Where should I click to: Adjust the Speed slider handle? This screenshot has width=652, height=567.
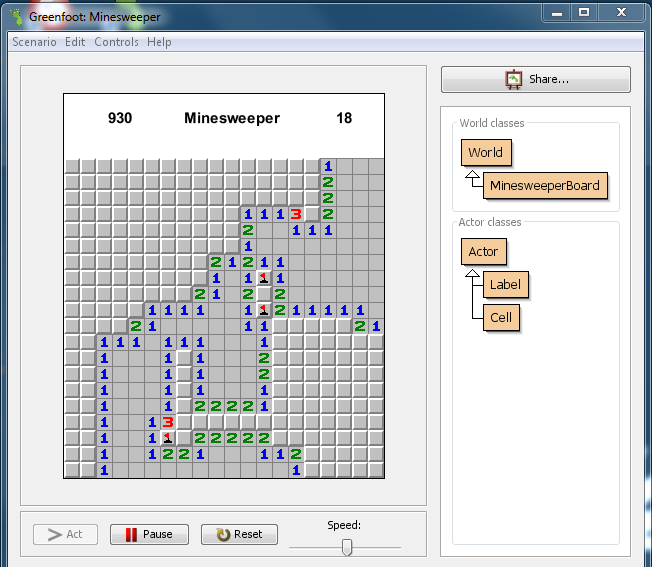[347, 547]
